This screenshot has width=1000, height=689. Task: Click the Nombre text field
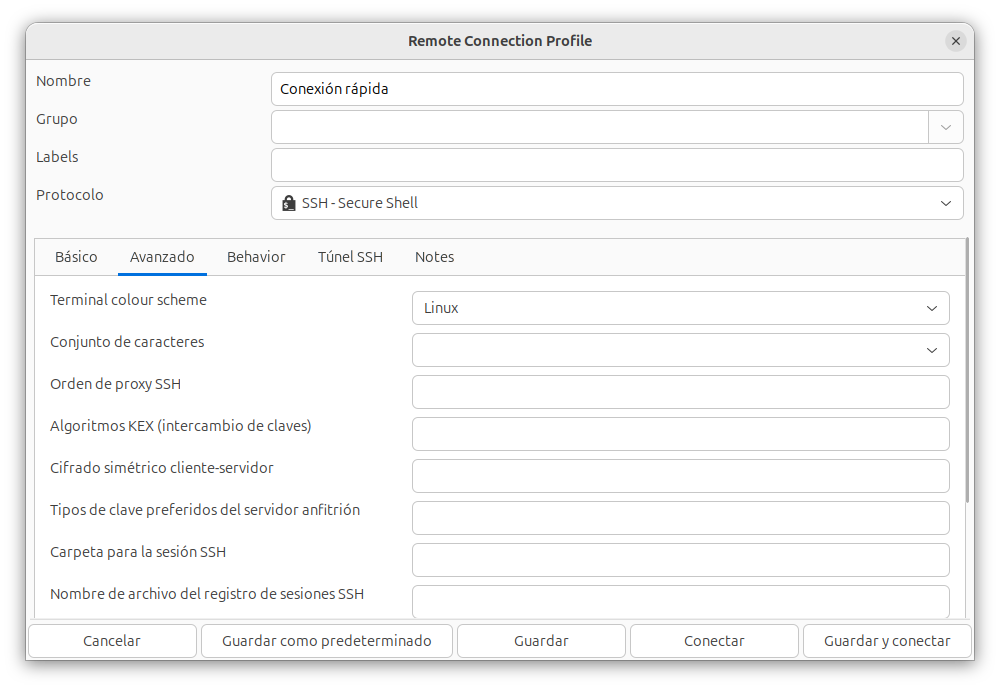617,89
